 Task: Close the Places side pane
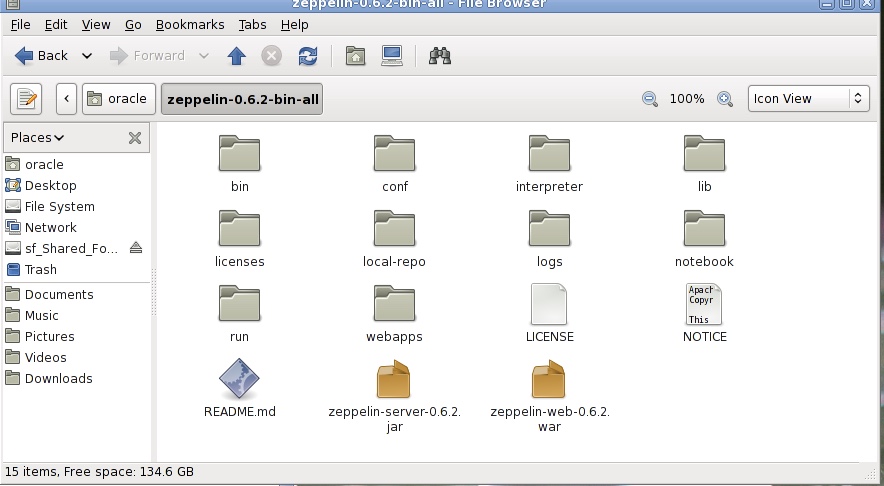(135, 138)
